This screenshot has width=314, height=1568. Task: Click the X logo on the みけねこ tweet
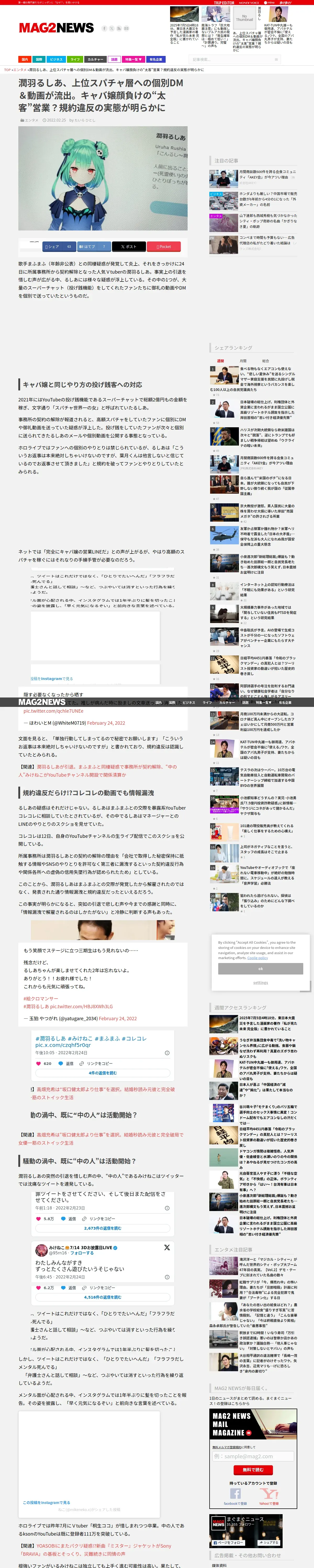click(x=166, y=1247)
